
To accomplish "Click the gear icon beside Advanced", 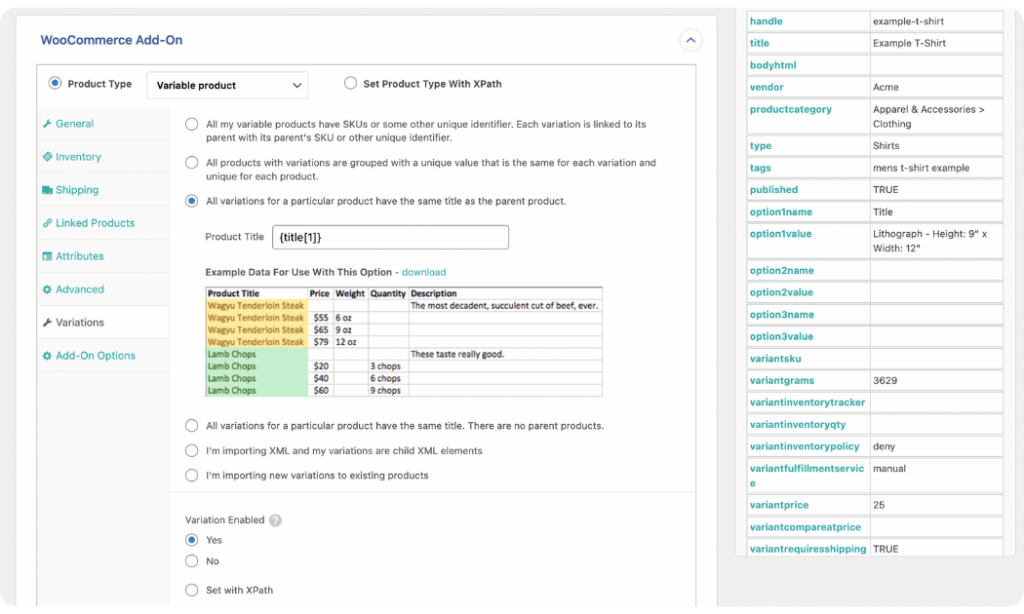I will coord(47,289).
